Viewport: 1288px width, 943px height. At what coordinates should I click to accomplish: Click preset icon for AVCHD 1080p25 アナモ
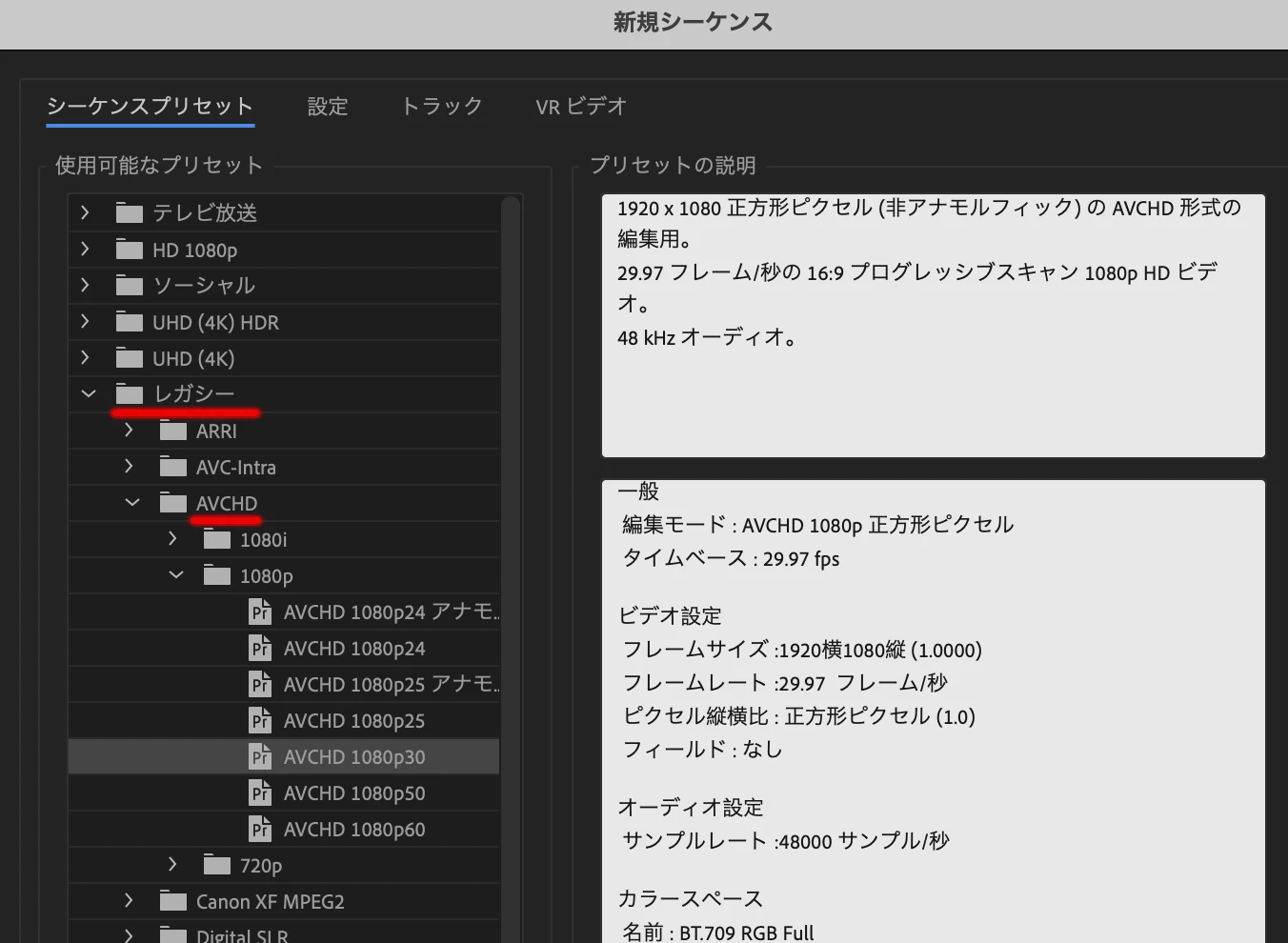(260, 684)
